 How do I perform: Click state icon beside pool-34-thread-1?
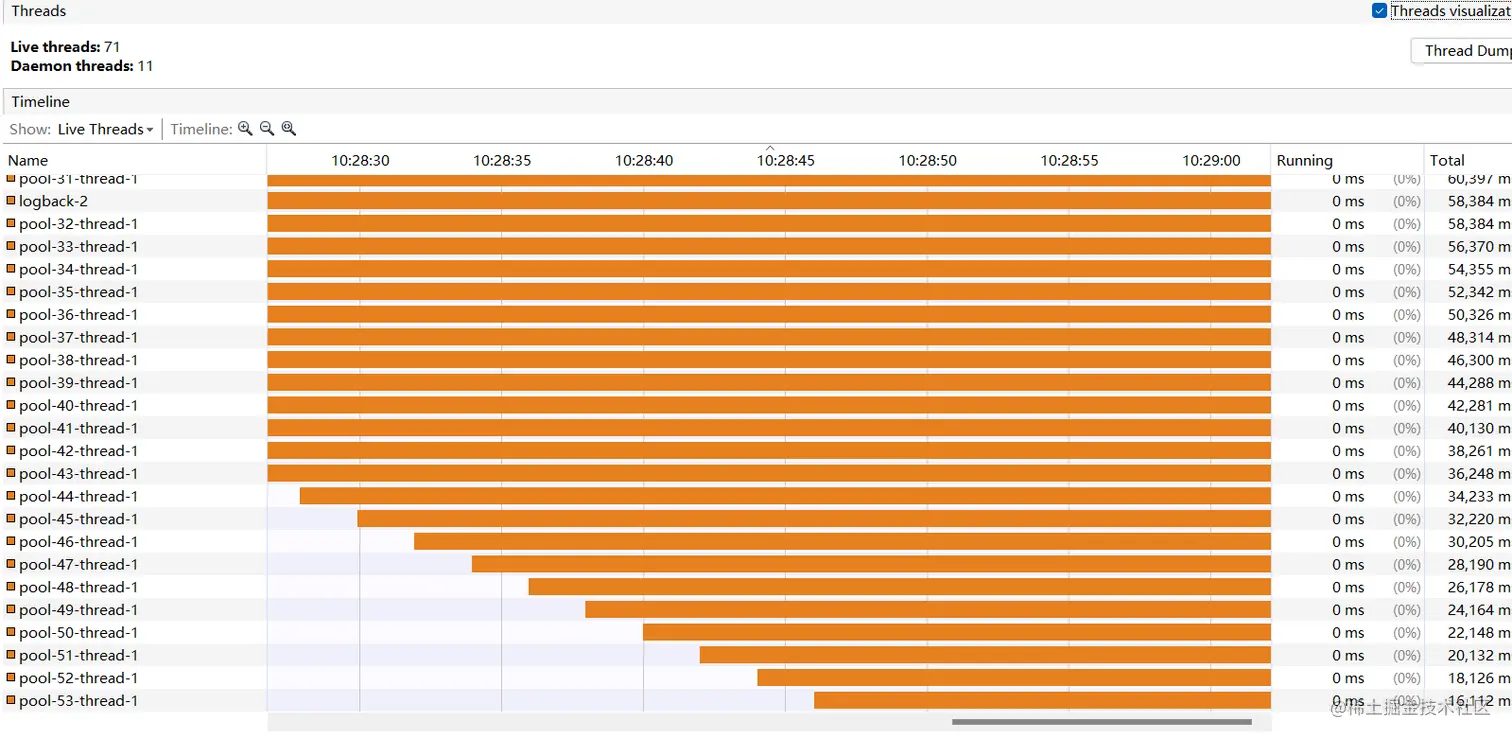click(x=11, y=268)
